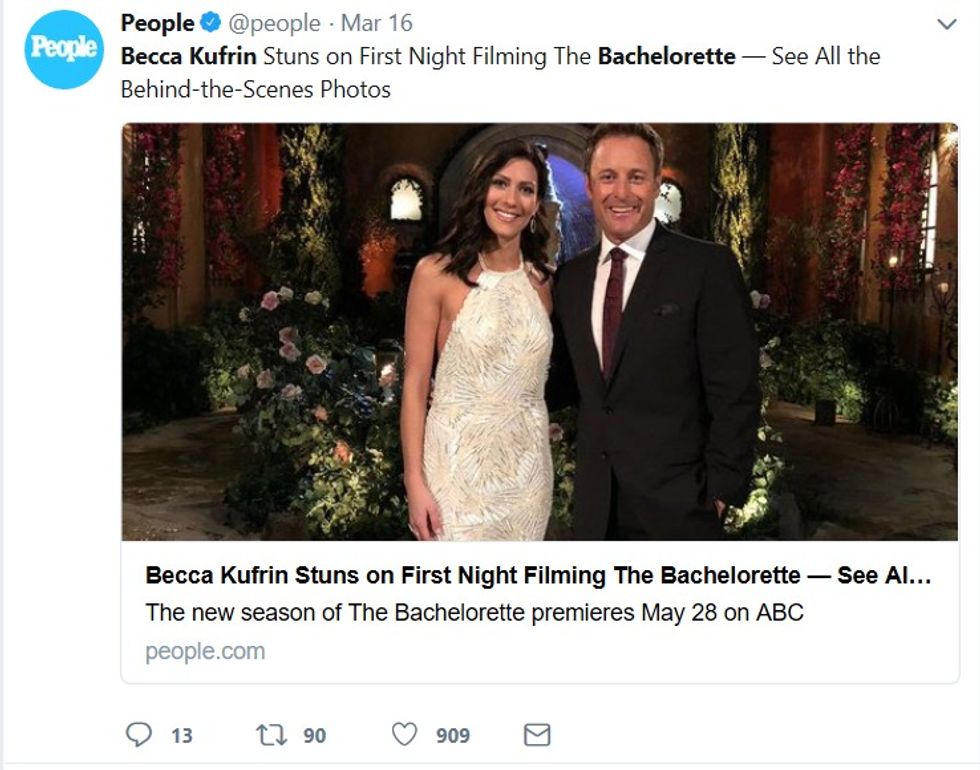Viewport: 980px width, 770px height.
Task: Click "Behind-the-Scenes Photos" tweet text line
Action: 255,89
